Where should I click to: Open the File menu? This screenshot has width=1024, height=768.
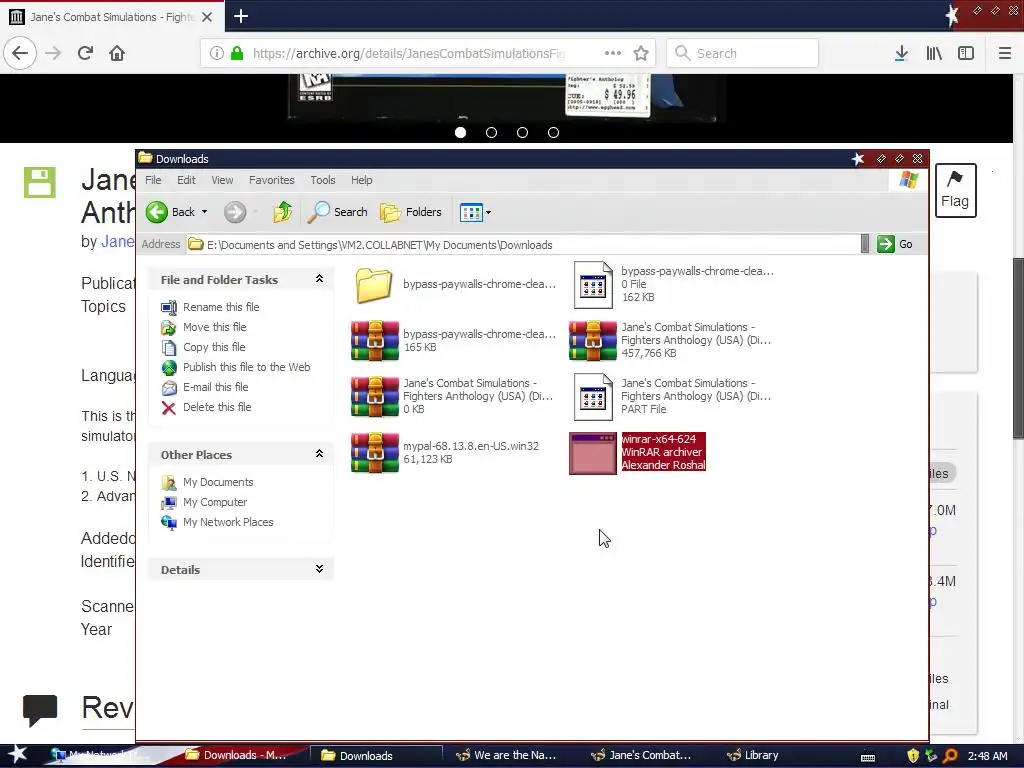coord(153,180)
